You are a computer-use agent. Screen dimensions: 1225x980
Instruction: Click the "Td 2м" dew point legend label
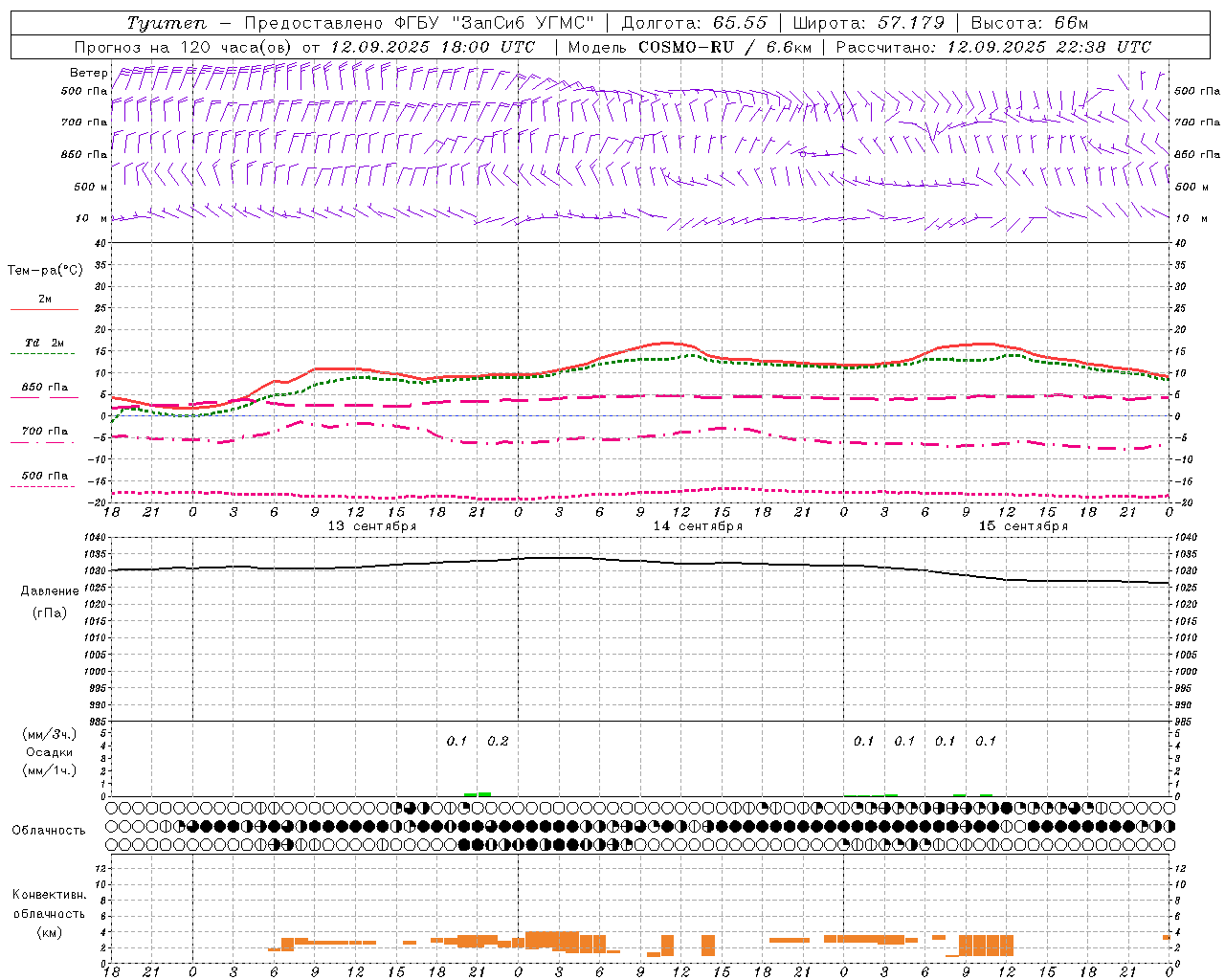[x=45, y=343]
